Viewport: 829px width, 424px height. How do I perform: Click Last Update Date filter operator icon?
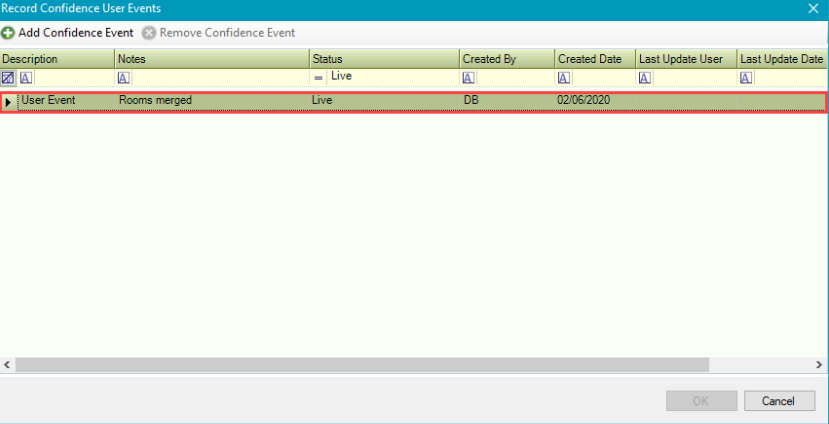(746, 77)
